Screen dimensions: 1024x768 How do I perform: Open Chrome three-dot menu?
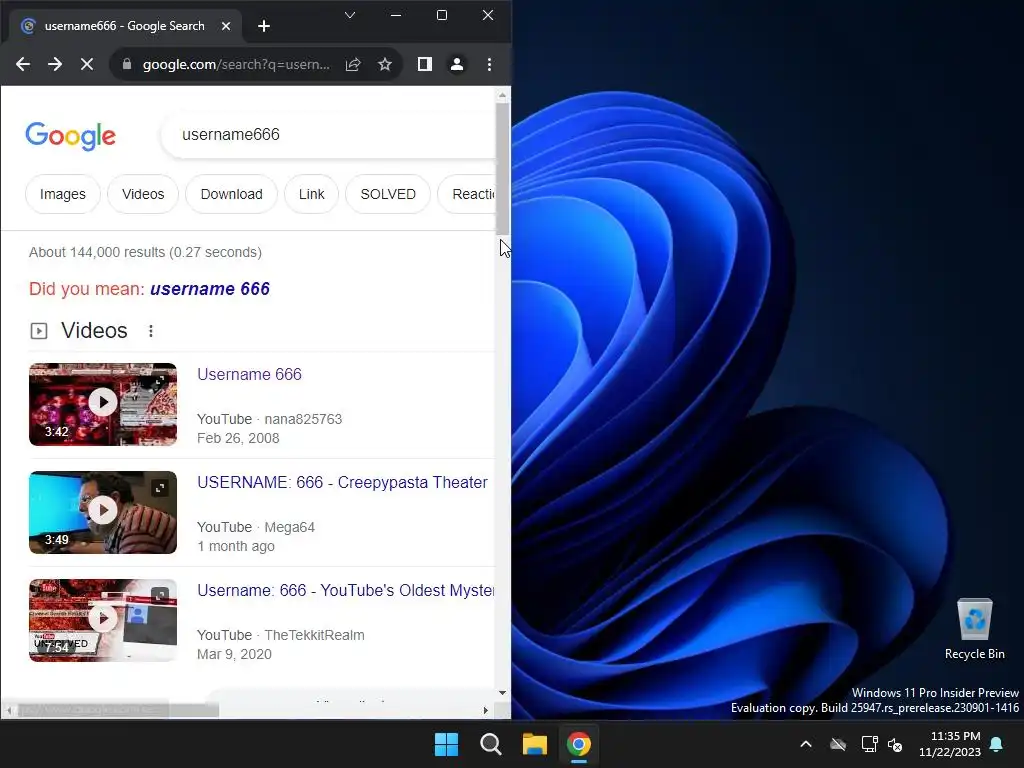[489, 64]
